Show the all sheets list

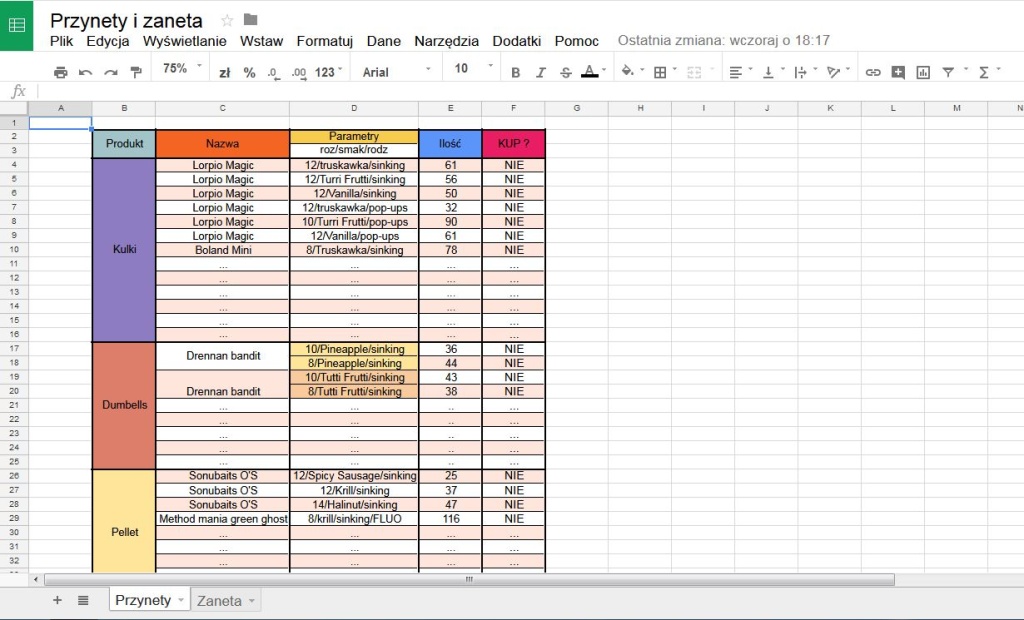pyautogui.click(x=83, y=600)
